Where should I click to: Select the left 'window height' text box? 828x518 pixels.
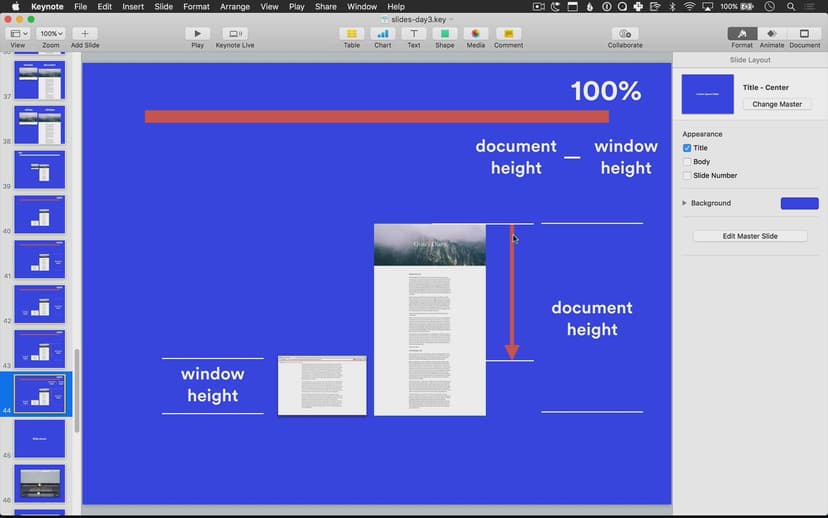(x=213, y=384)
